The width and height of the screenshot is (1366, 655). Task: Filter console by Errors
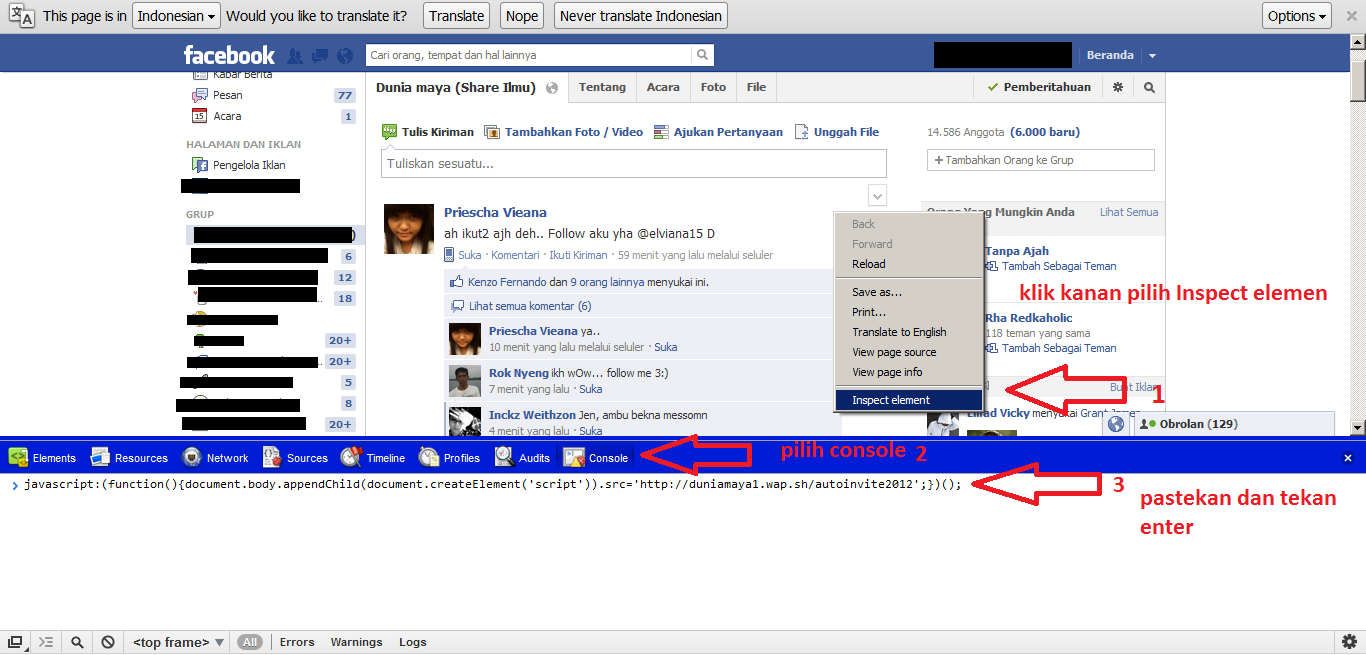[x=297, y=642]
